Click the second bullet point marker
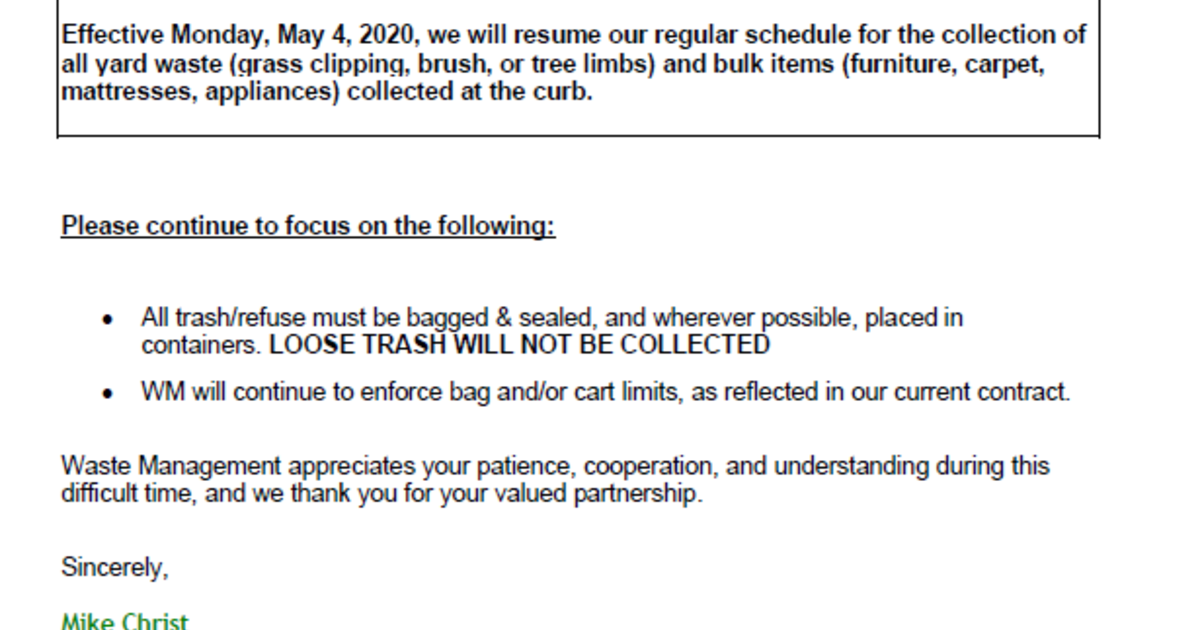Viewport: 1200px width, 630px height. (108, 393)
